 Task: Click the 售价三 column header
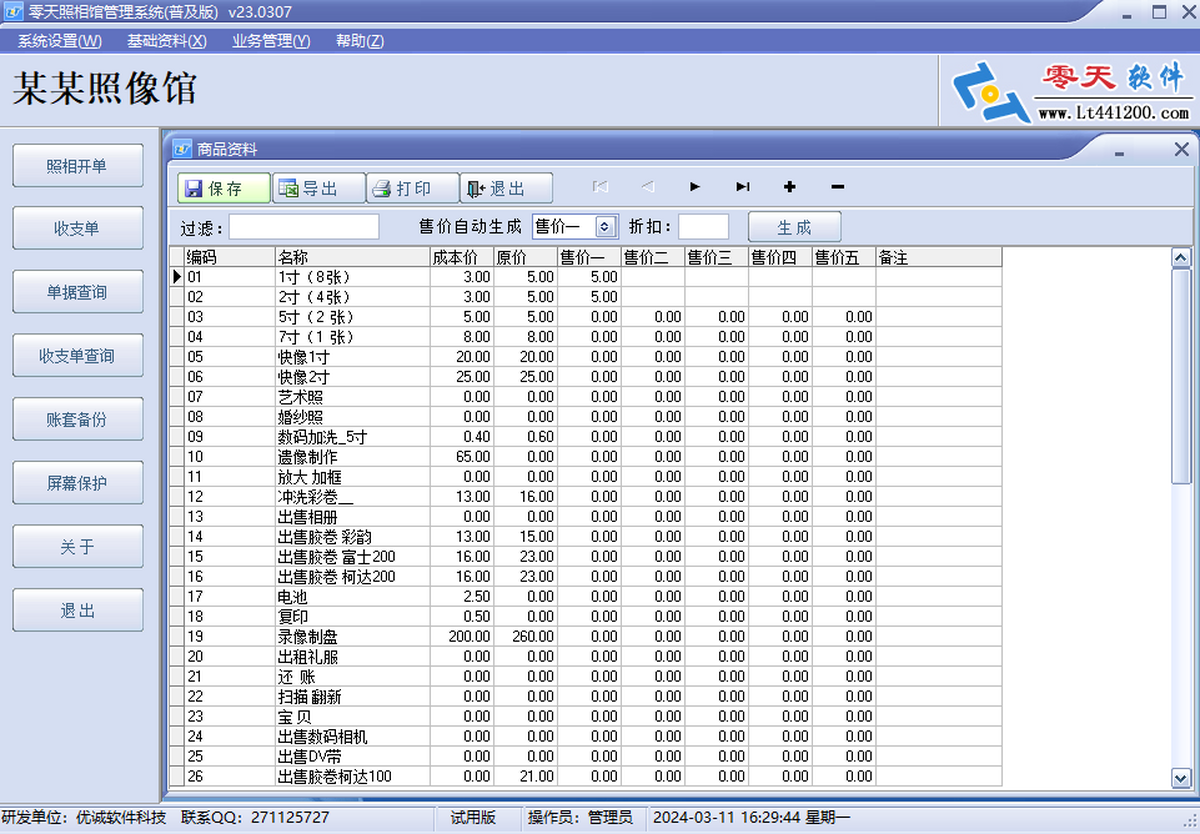[717, 257]
